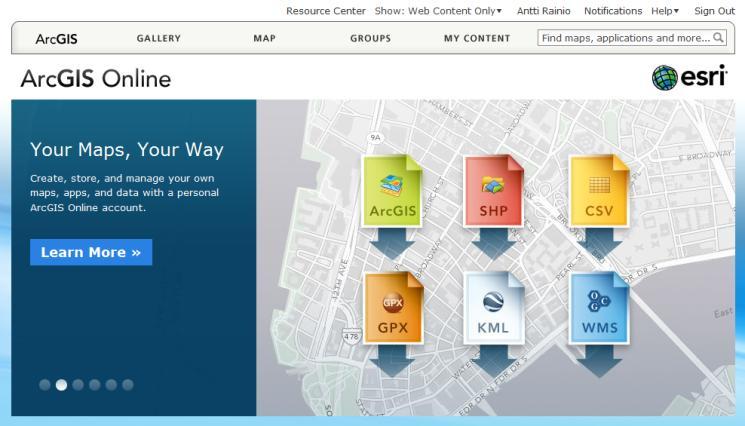
Task: Click the Your Maps, Your Way heading
Action: coord(127,150)
